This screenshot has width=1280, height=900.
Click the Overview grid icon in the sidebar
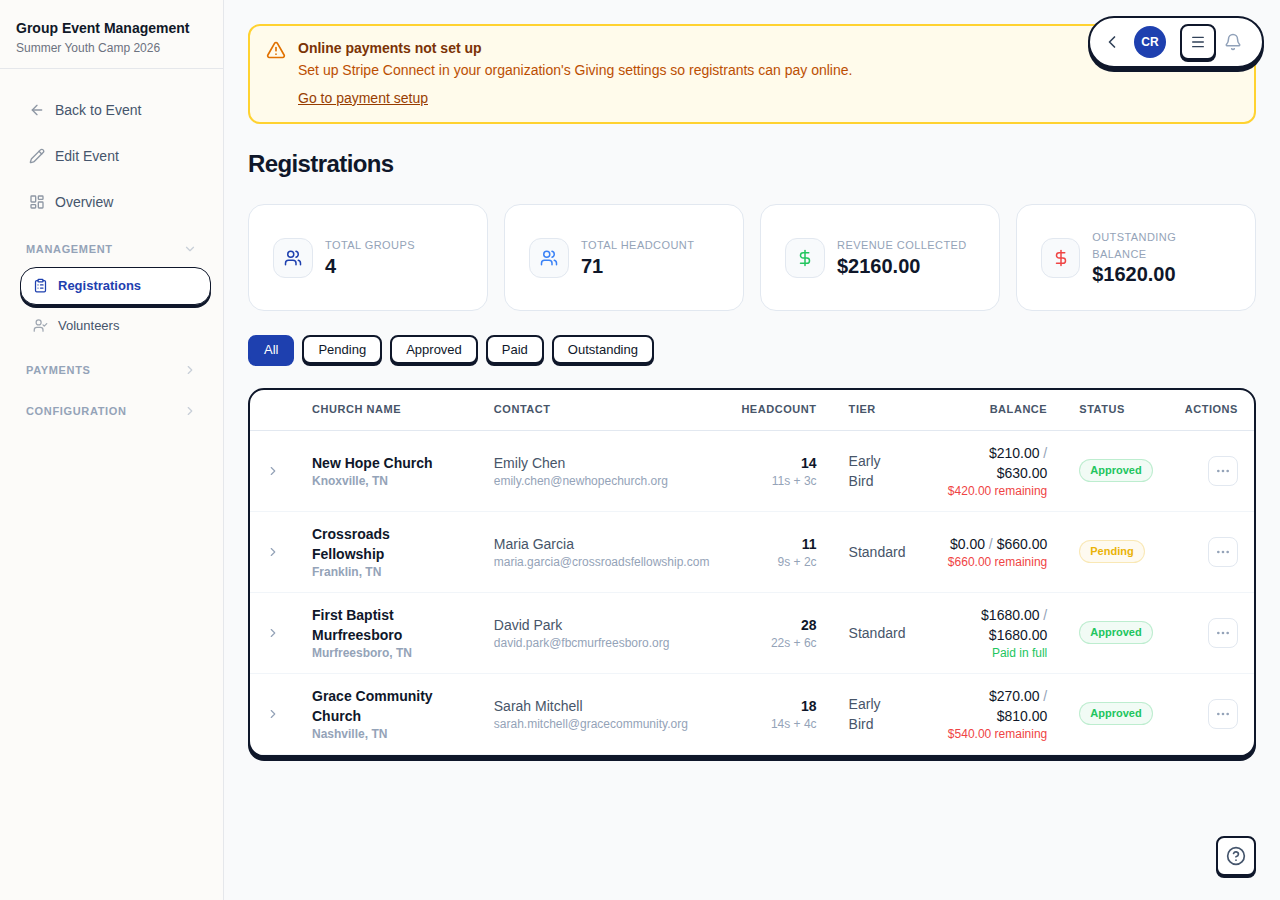pyautogui.click(x=36, y=202)
